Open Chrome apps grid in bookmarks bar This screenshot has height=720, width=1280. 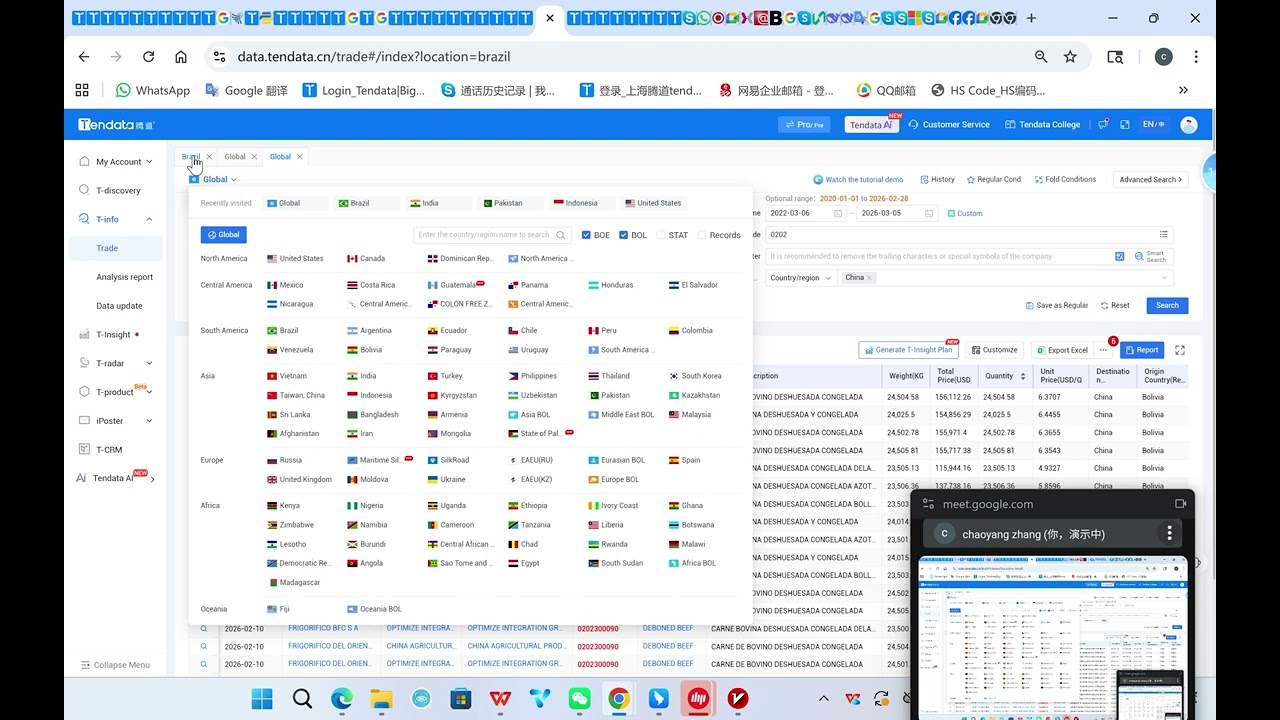(x=82, y=90)
